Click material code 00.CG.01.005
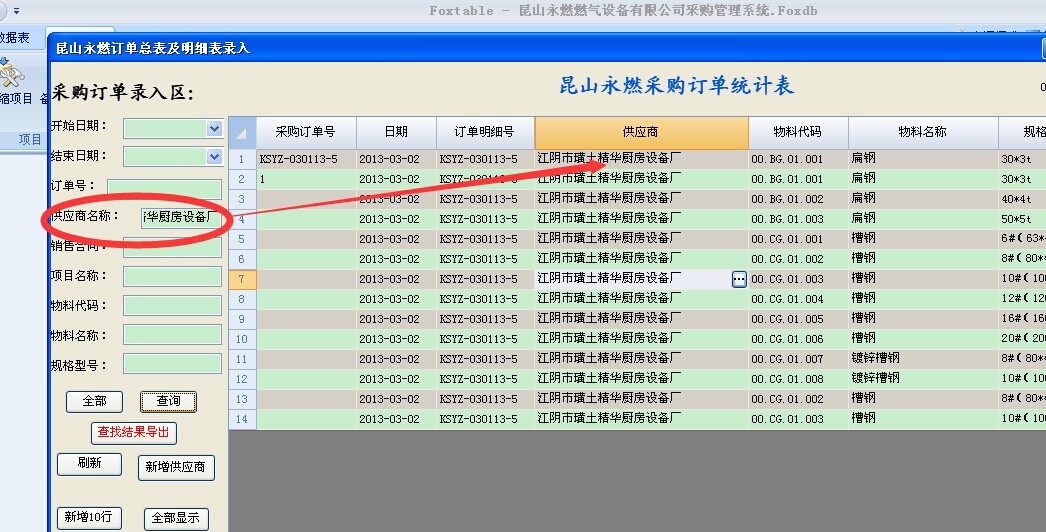This screenshot has width=1046, height=532. 798,319
